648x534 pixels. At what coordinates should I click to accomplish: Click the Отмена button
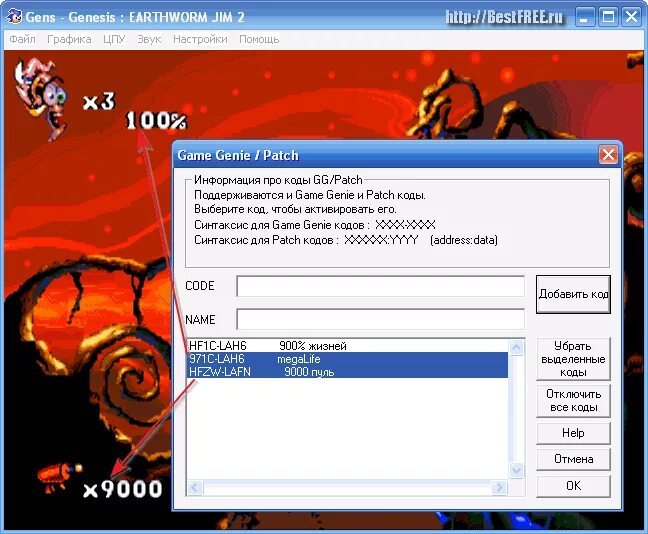pyautogui.click(x=573, y=459)
